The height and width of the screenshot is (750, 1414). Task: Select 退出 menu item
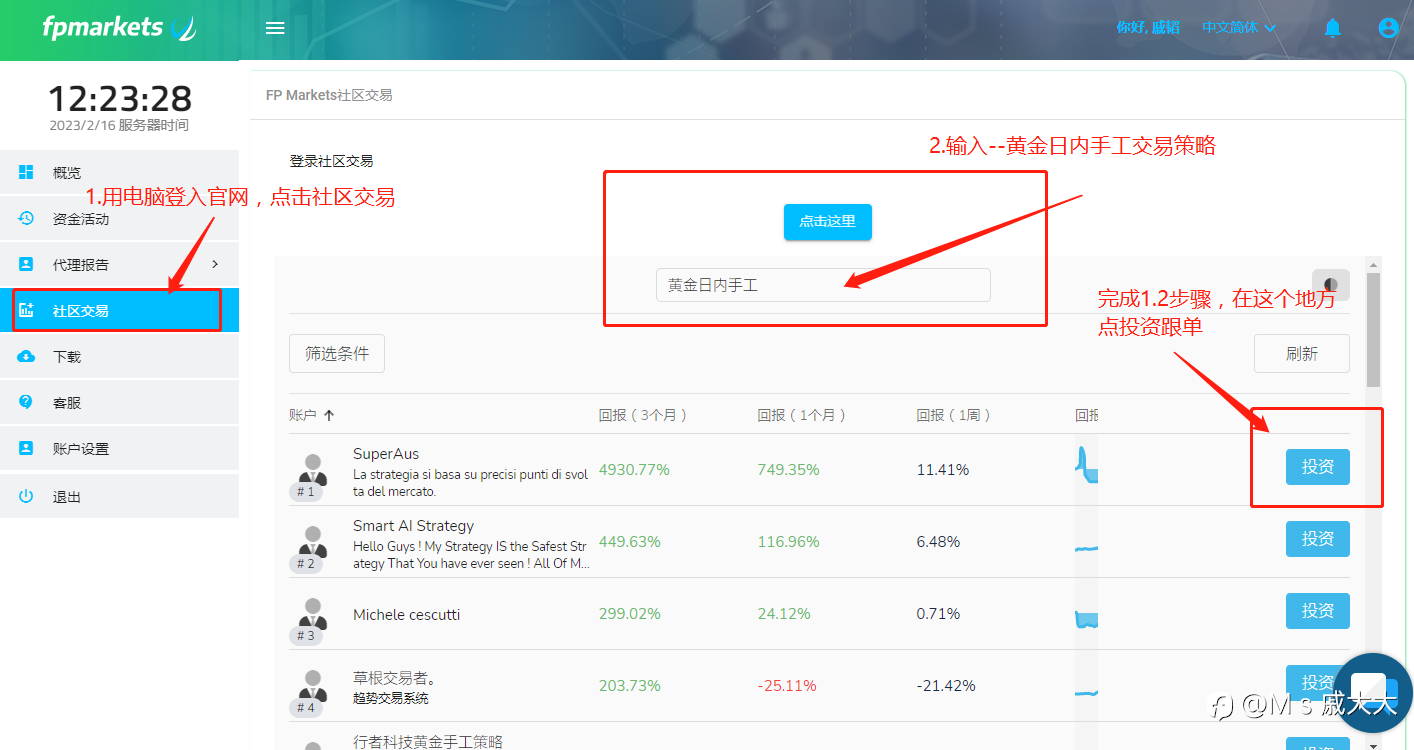(x=120, y=497)
